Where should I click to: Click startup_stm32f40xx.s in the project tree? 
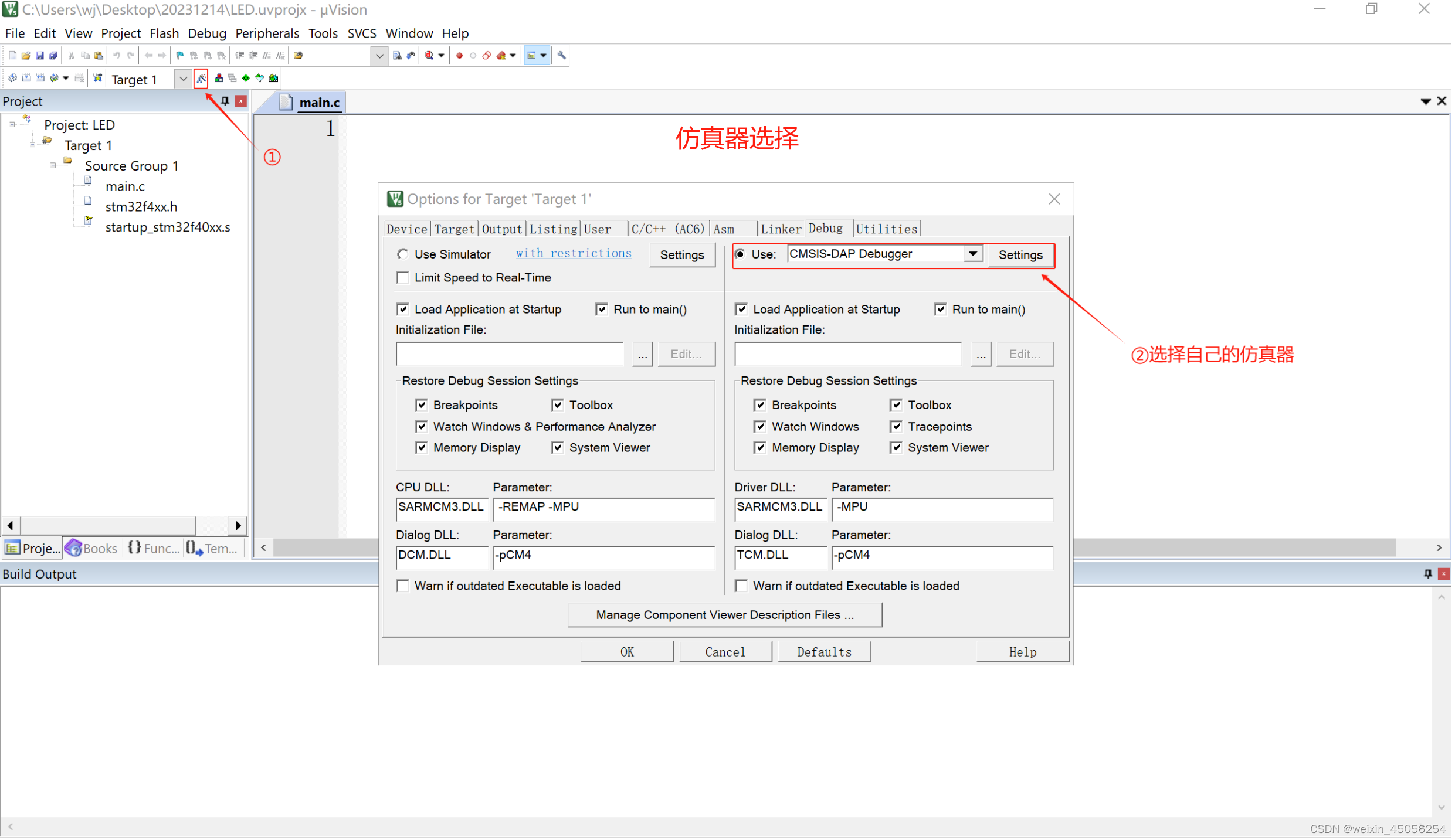coord(168,227)
